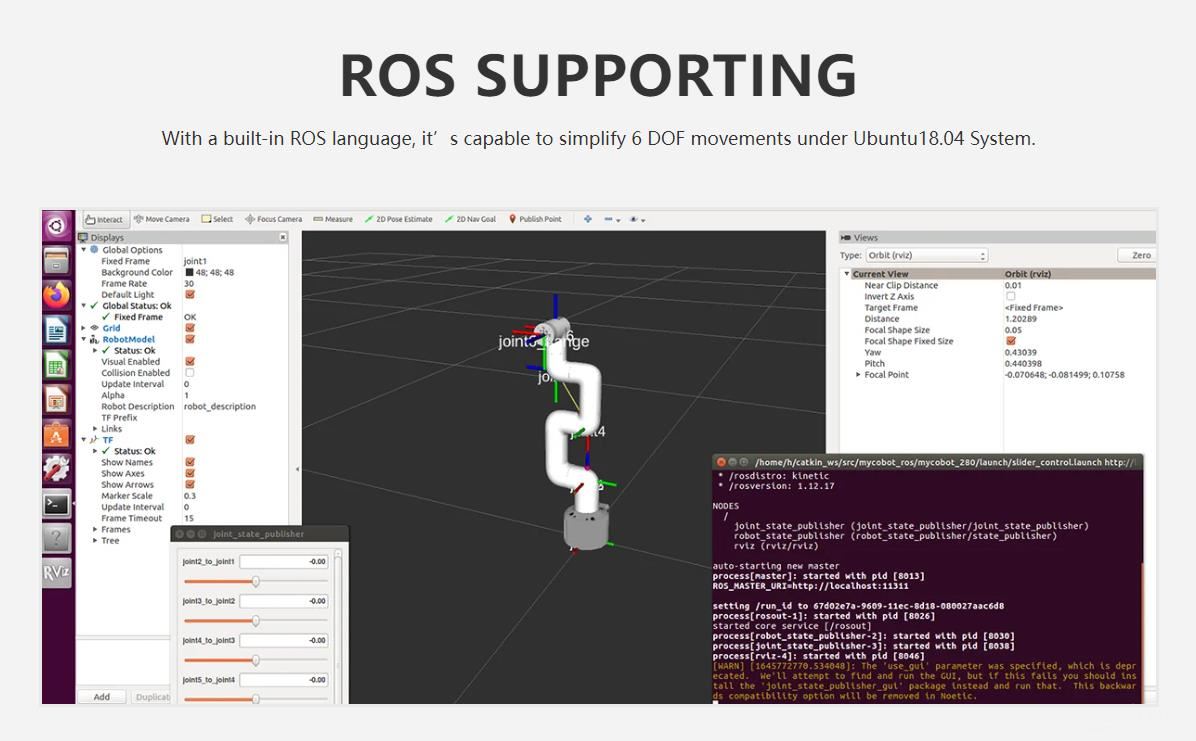Select the Publish Point tool
Viewport: 1196px width, 741px height.
[x=535, y=219]
